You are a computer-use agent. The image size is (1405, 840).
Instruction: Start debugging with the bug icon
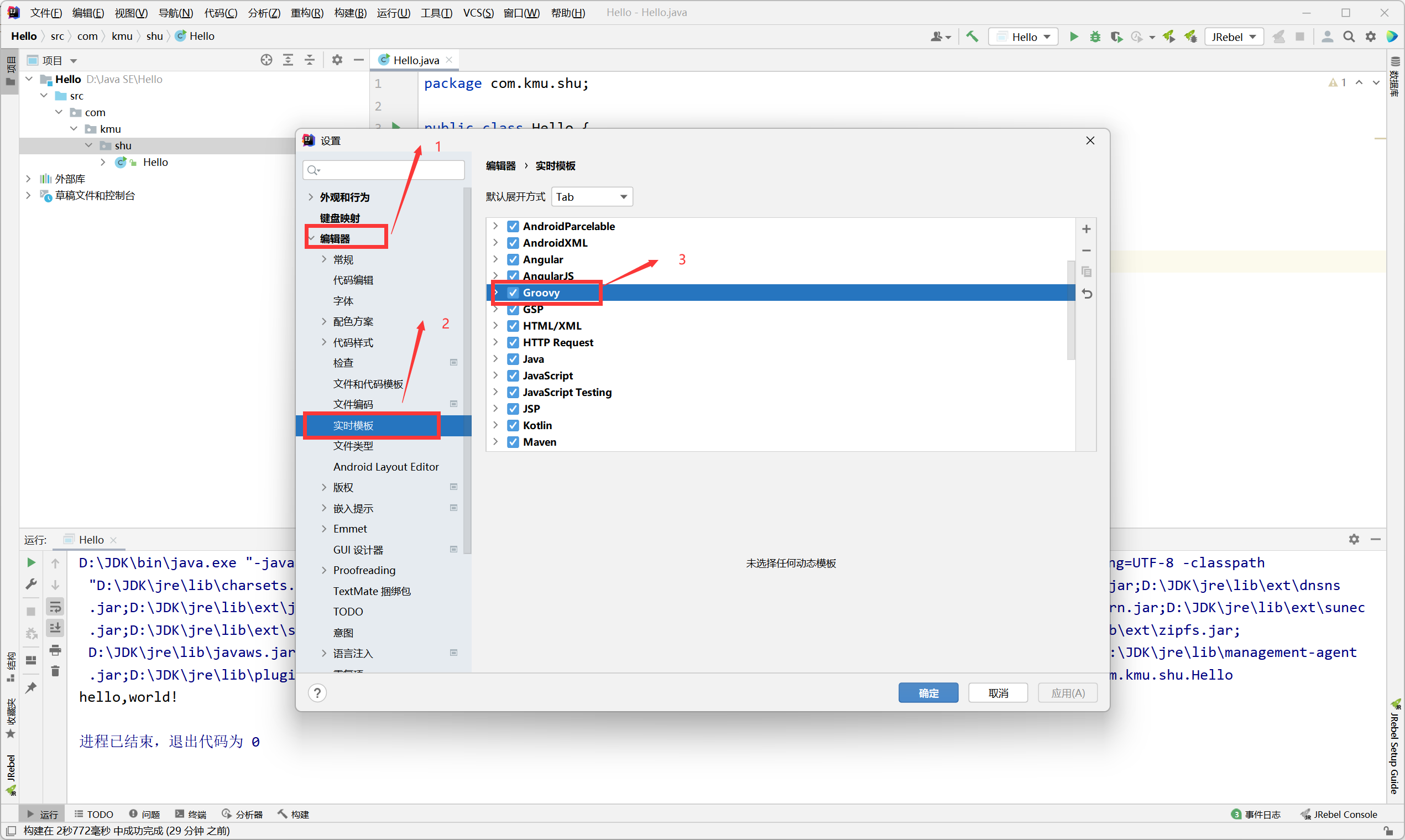point(1095,36)
